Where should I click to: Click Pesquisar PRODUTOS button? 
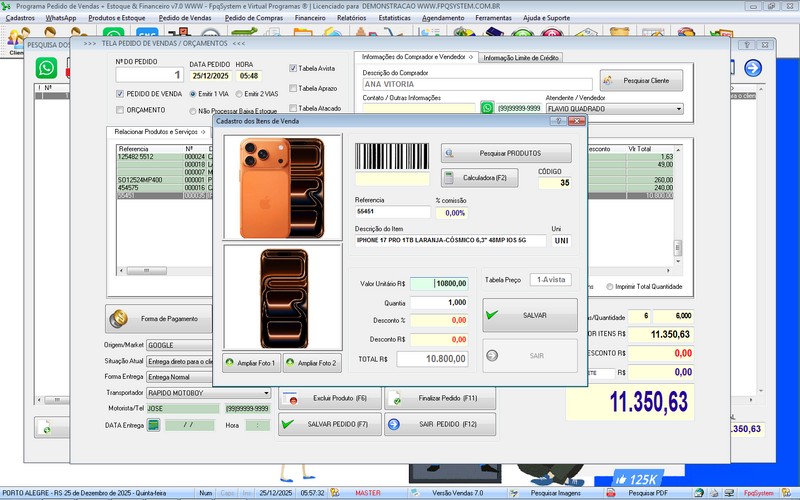point(506,153)
